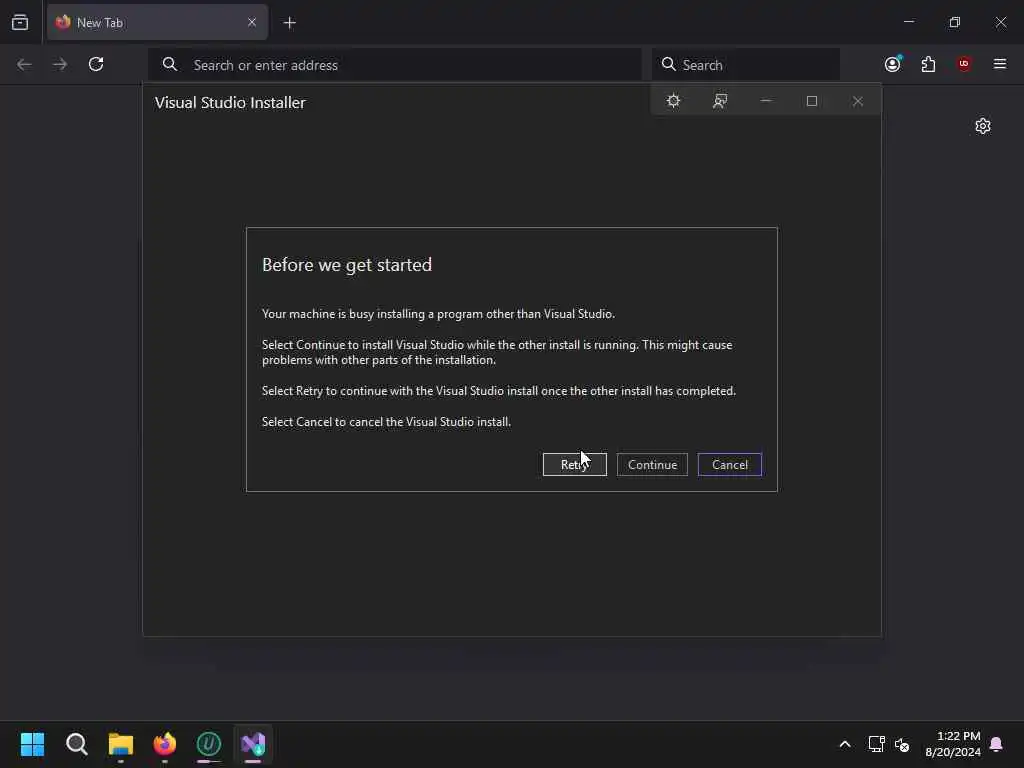Screen dimensions: 1024x768
Task: Reload the current Firefox page
Action: (96, 64)
